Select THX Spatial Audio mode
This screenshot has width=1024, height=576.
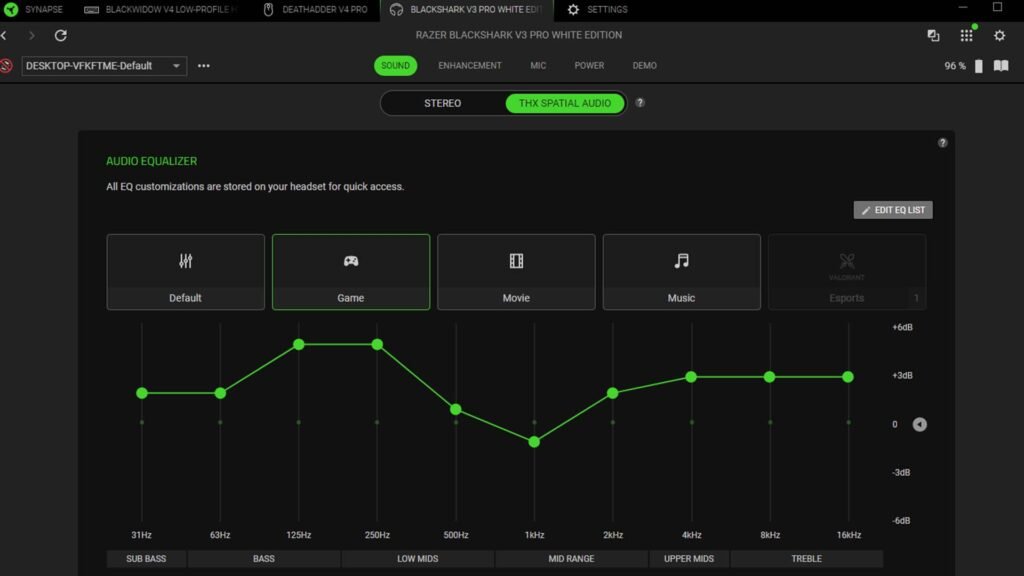click(x=565, y=103)
